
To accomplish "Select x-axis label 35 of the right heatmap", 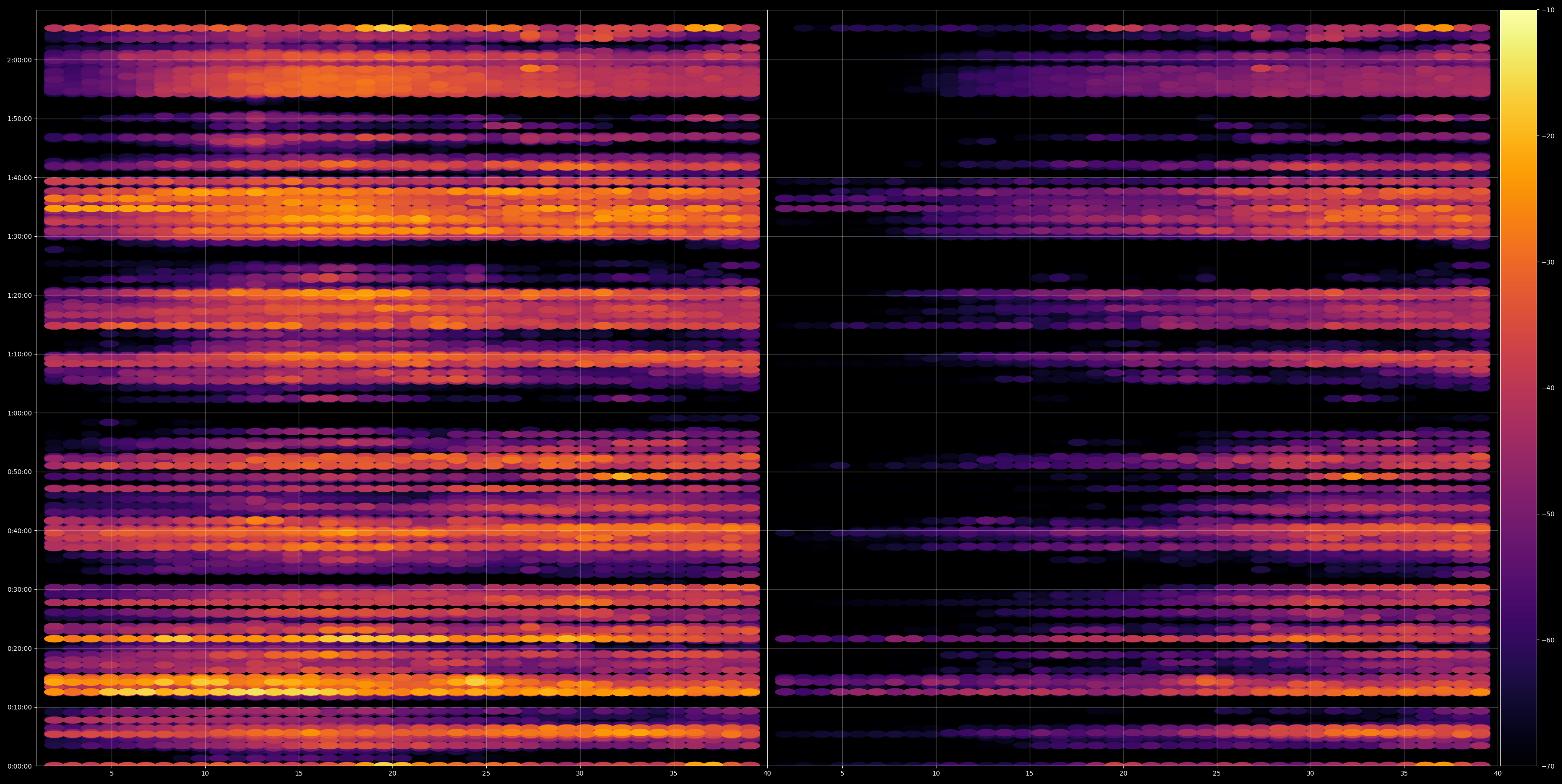I will (1404, 774).
